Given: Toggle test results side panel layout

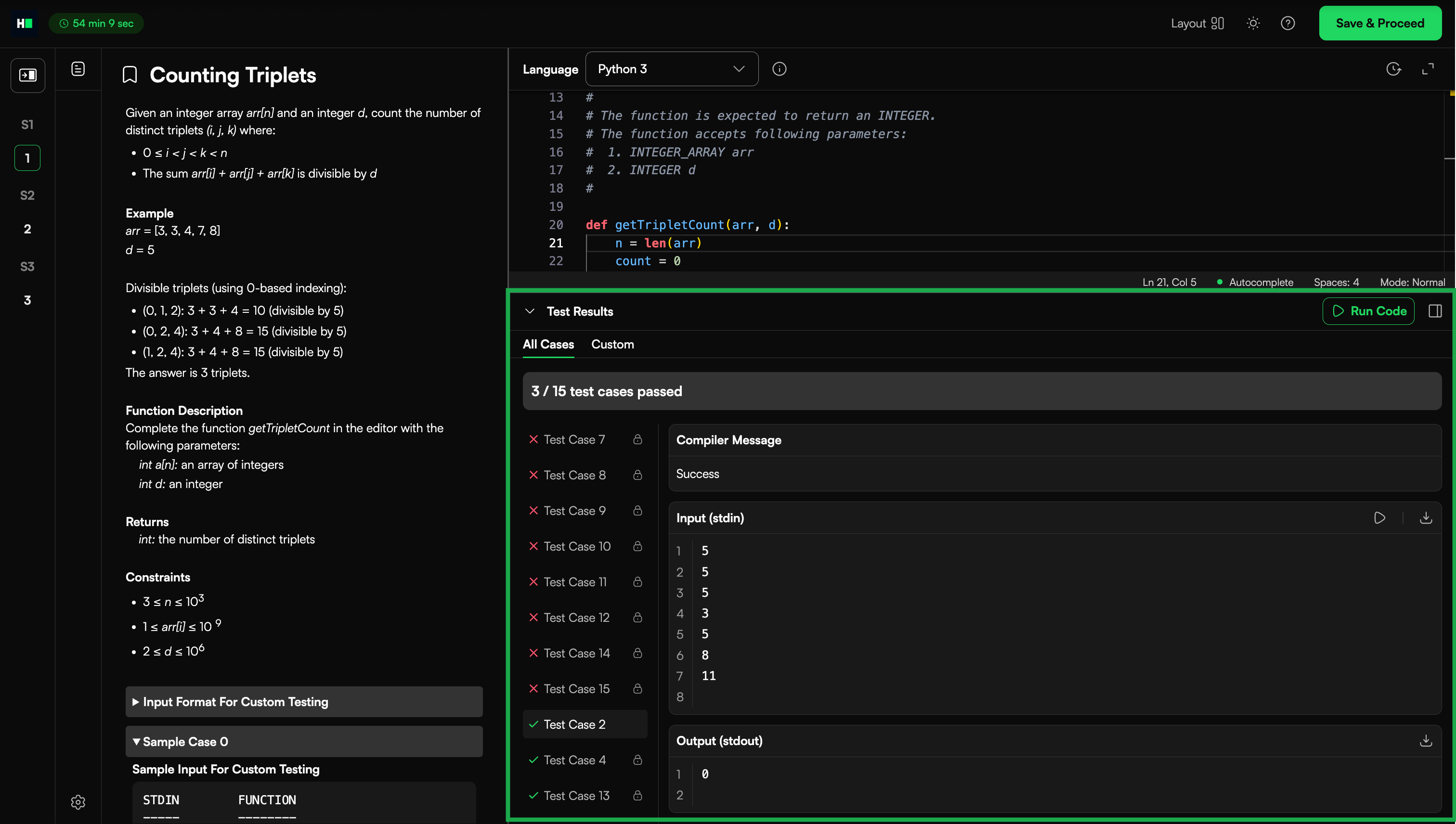Looking at the screenshot, I should coord(1435,311).
